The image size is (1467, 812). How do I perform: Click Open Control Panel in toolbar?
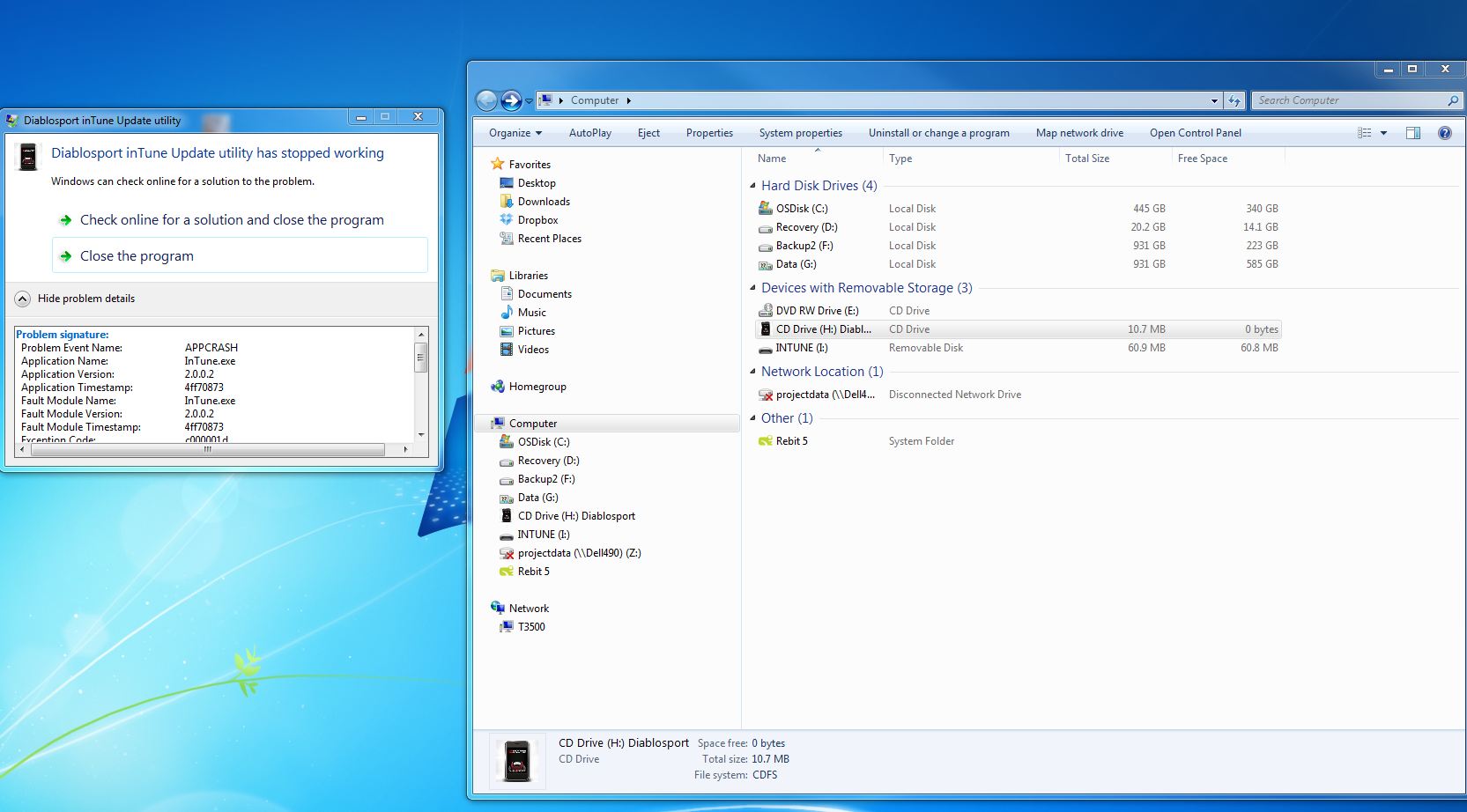1196,133
